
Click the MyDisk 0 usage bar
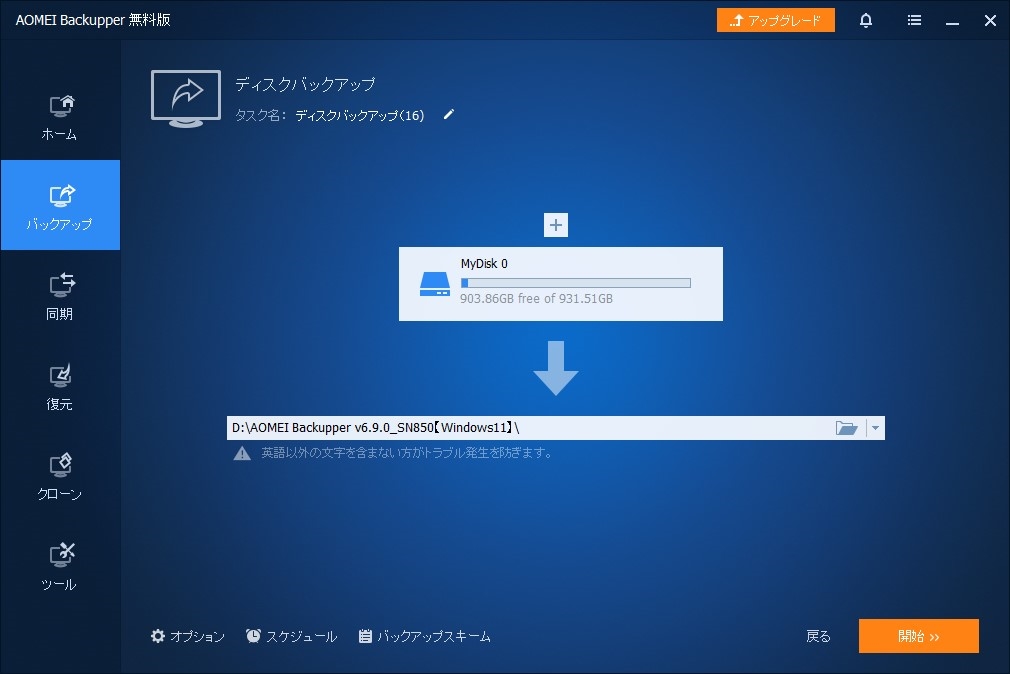[x=576, y=283]
